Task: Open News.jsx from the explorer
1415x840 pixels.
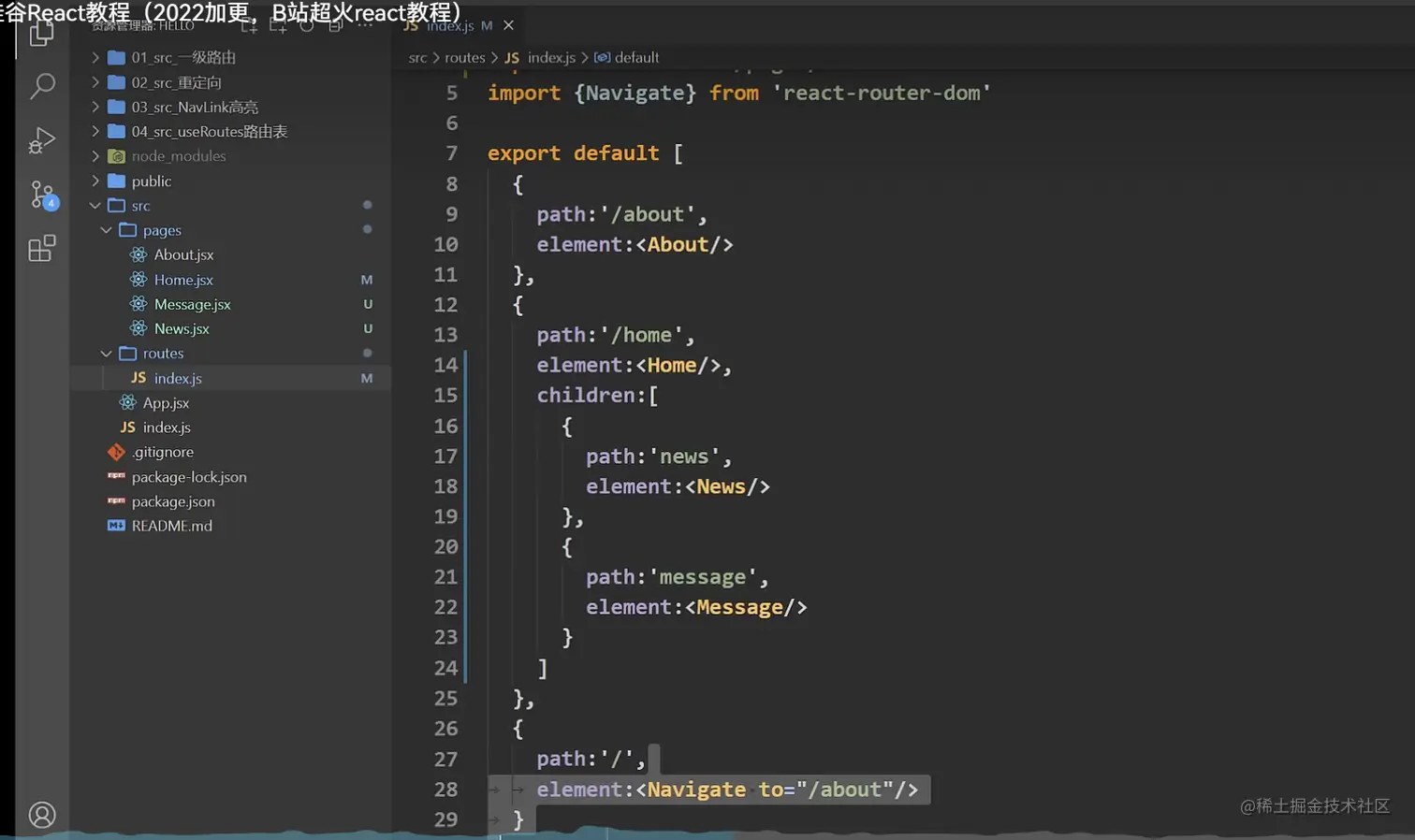Action: [182, 328]
